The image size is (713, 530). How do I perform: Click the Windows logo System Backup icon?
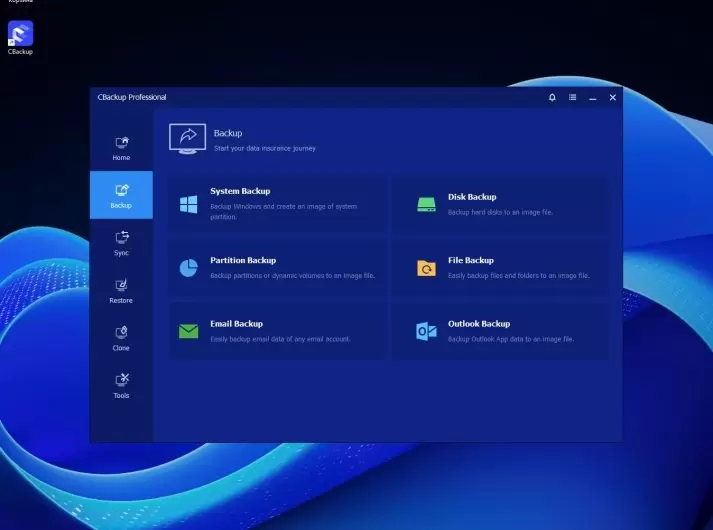point(189,204)
